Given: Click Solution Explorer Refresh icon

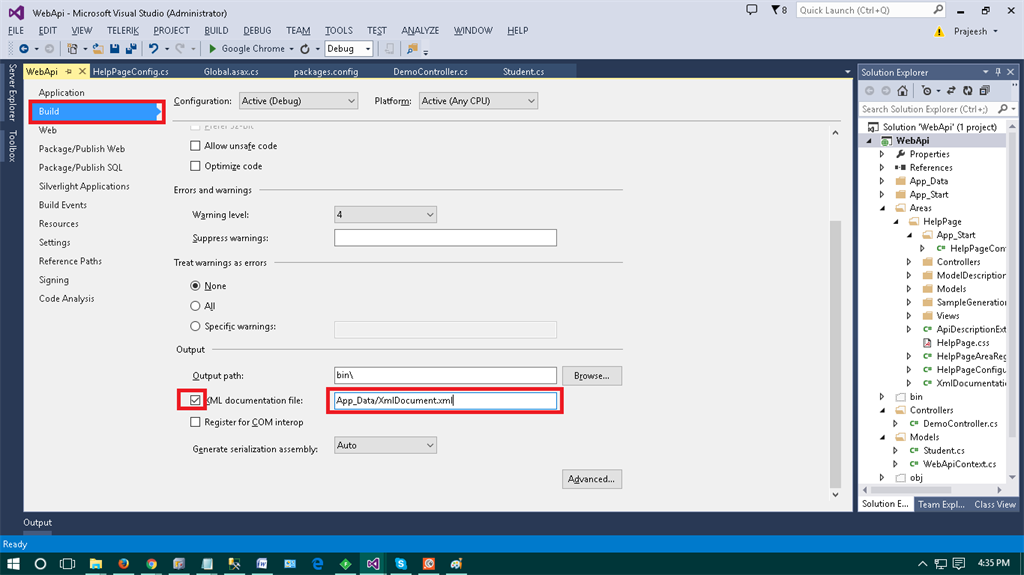Looking at the screenshot, I should 968,91.
